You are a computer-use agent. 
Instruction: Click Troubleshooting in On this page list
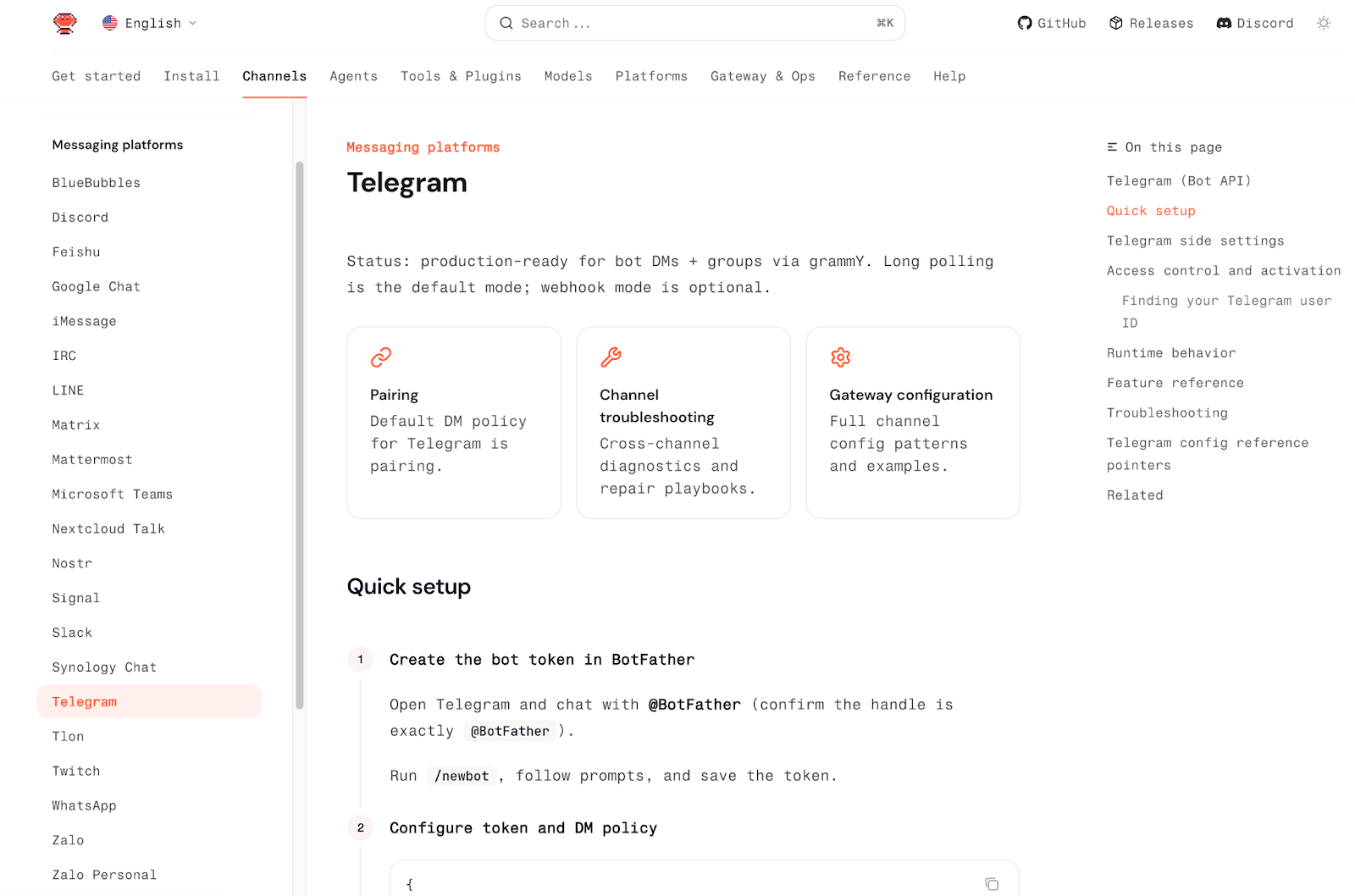[1166, 412]
